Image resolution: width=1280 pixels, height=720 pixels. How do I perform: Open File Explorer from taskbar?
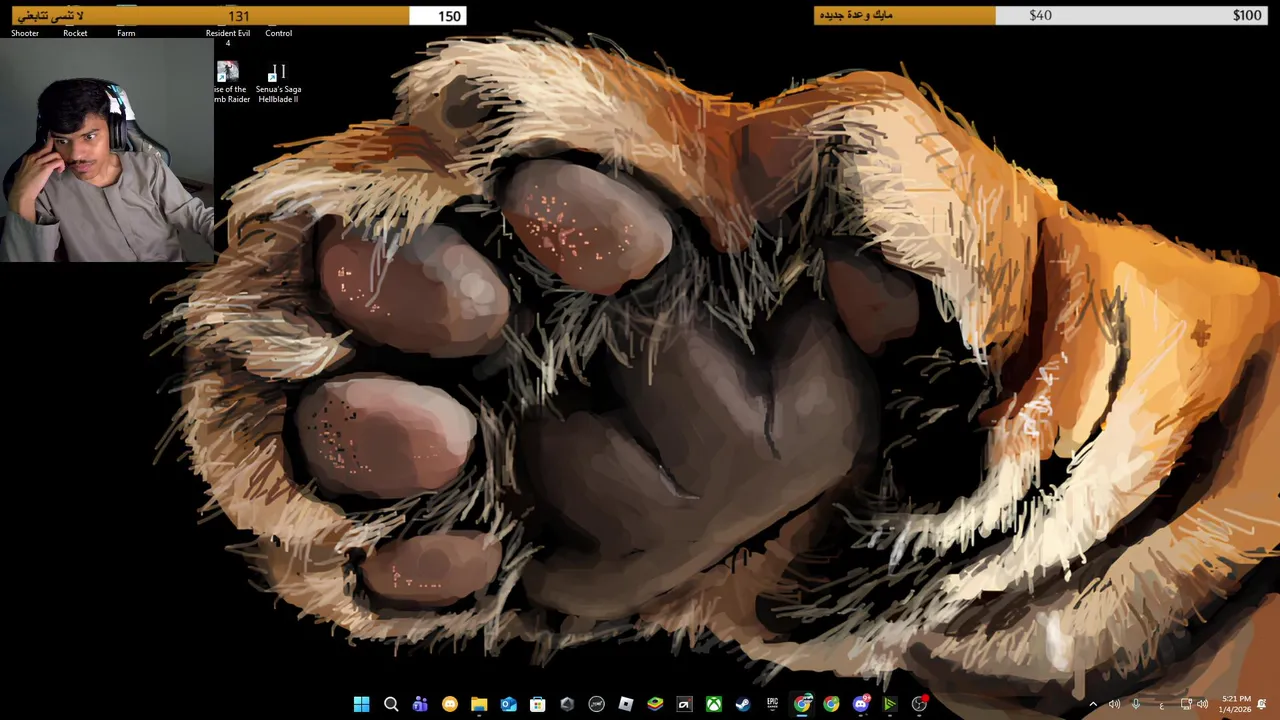(479, 704)
